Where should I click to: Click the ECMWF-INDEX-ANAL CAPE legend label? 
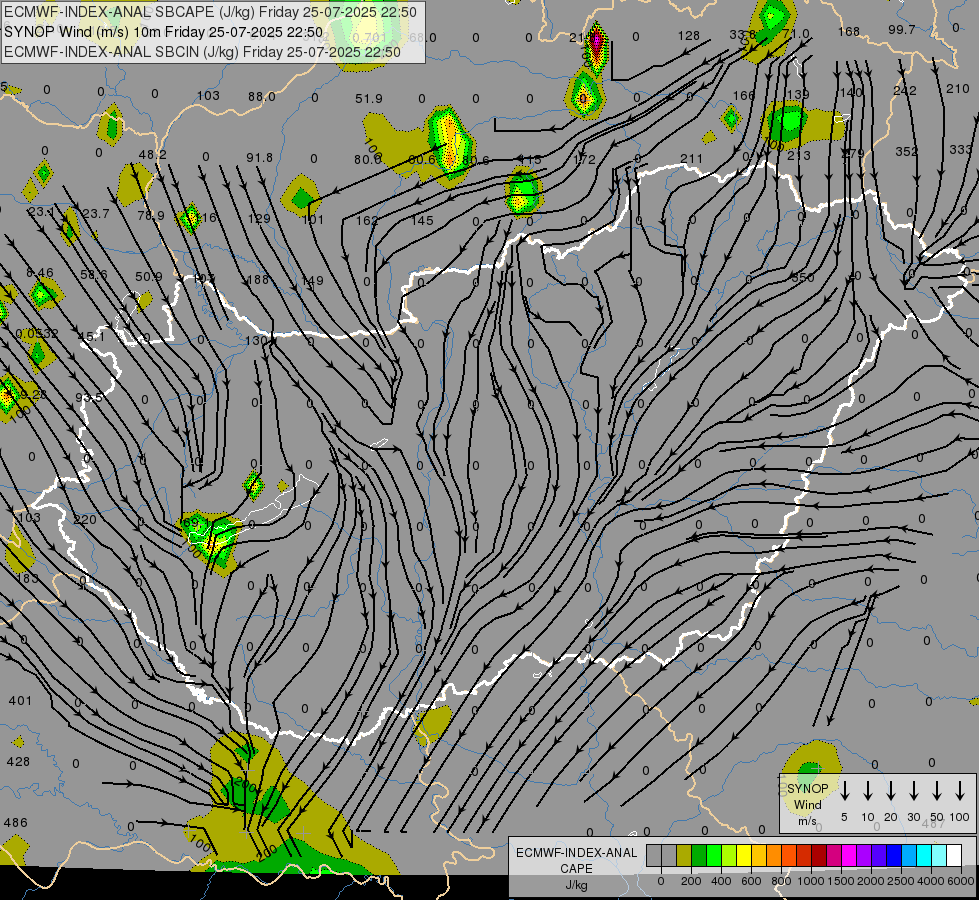(576, 860)
